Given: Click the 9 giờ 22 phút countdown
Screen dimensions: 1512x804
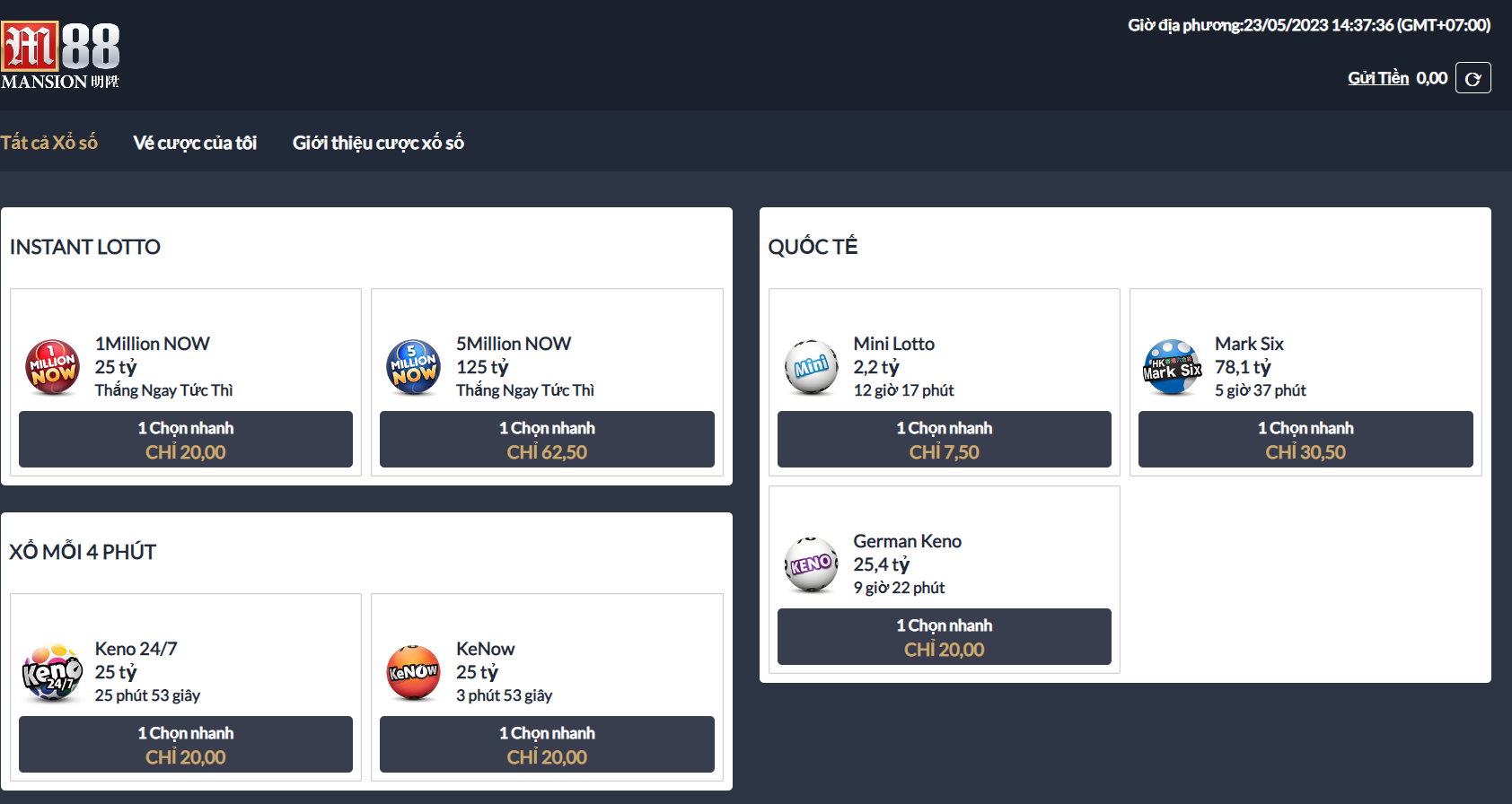Looking at the screenshot, I should click(x=900, y=588).
